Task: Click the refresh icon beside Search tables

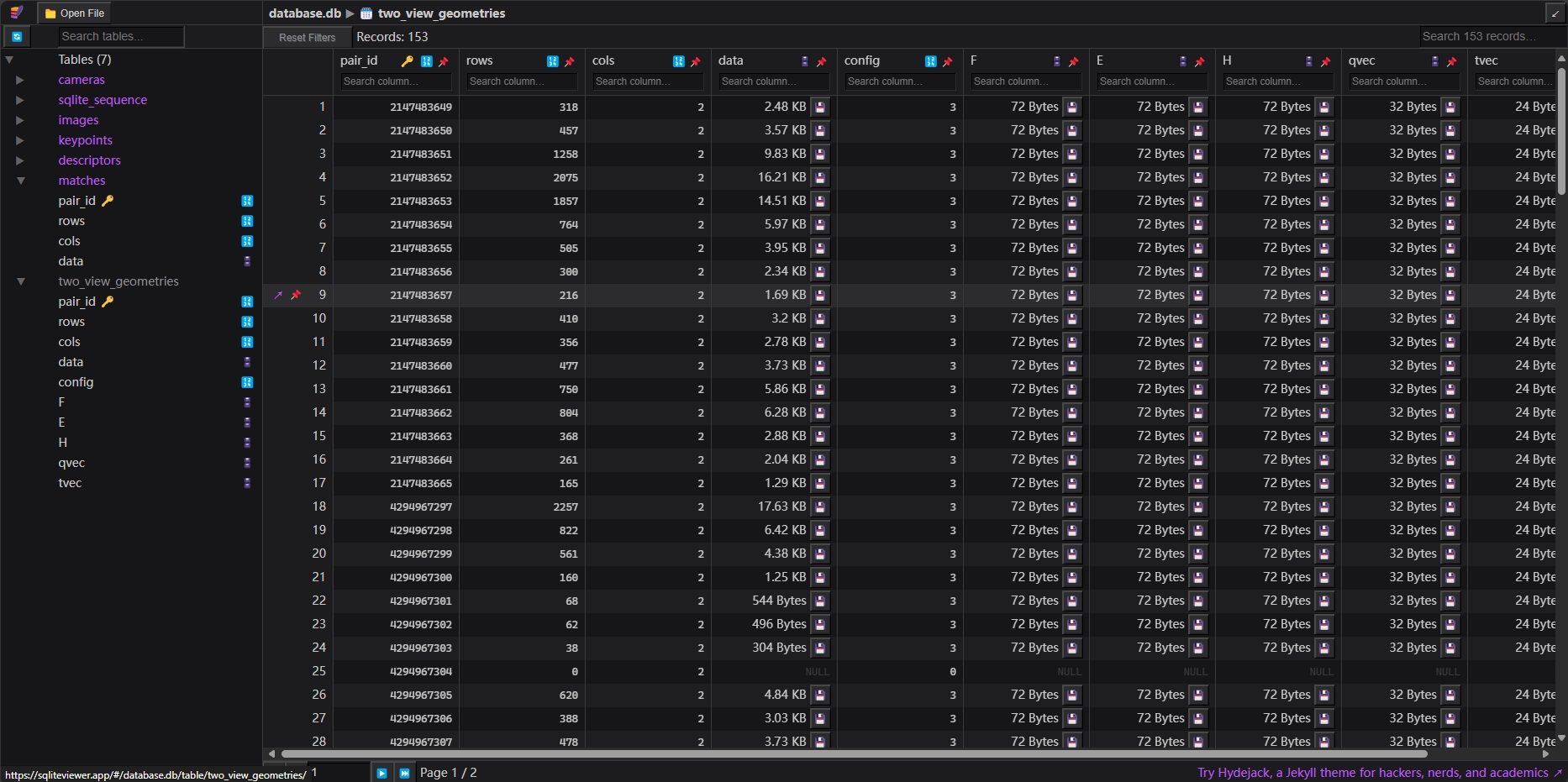Action: coord(17,37)
